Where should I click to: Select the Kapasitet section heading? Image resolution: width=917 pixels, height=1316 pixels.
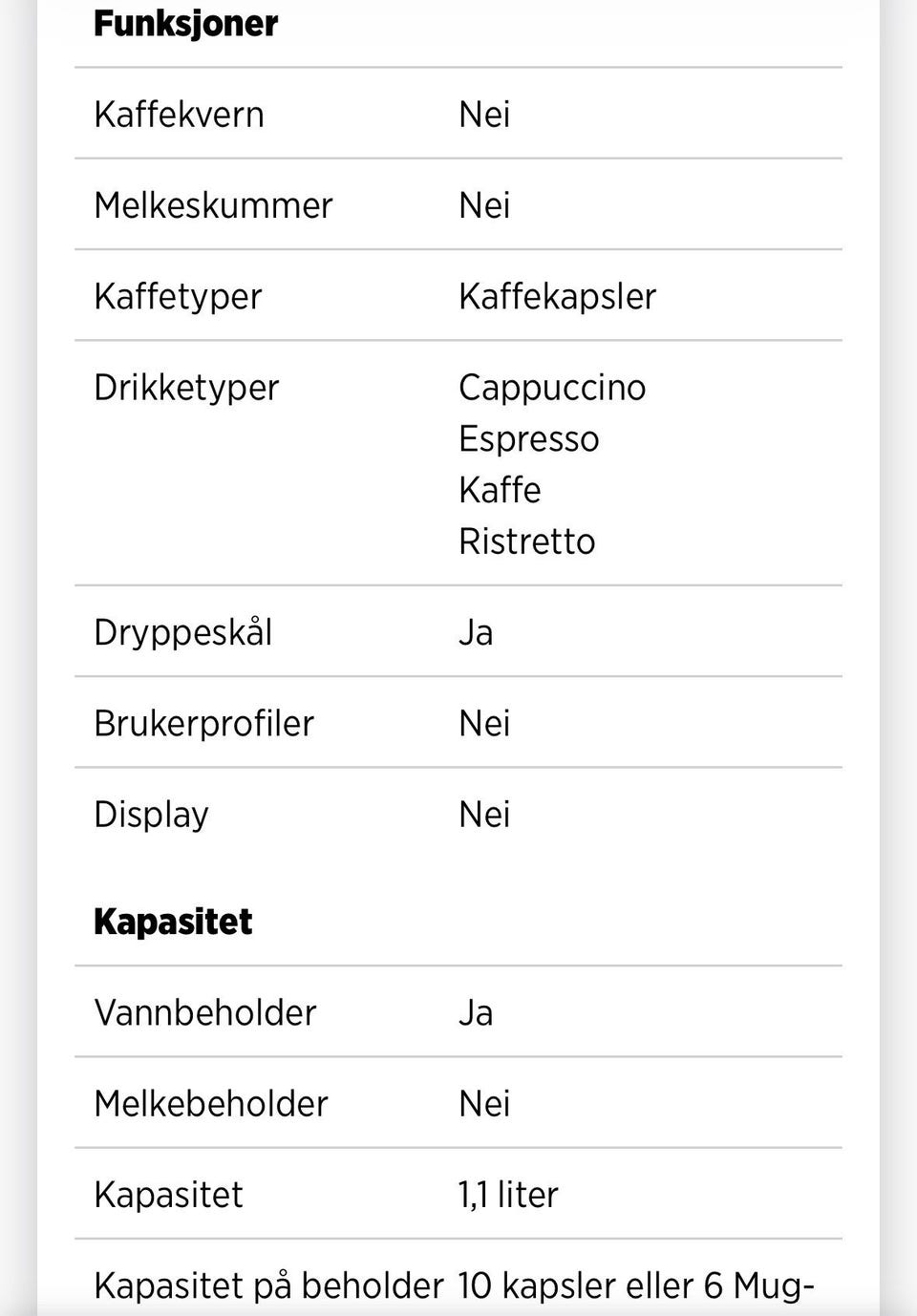(173, 922)
